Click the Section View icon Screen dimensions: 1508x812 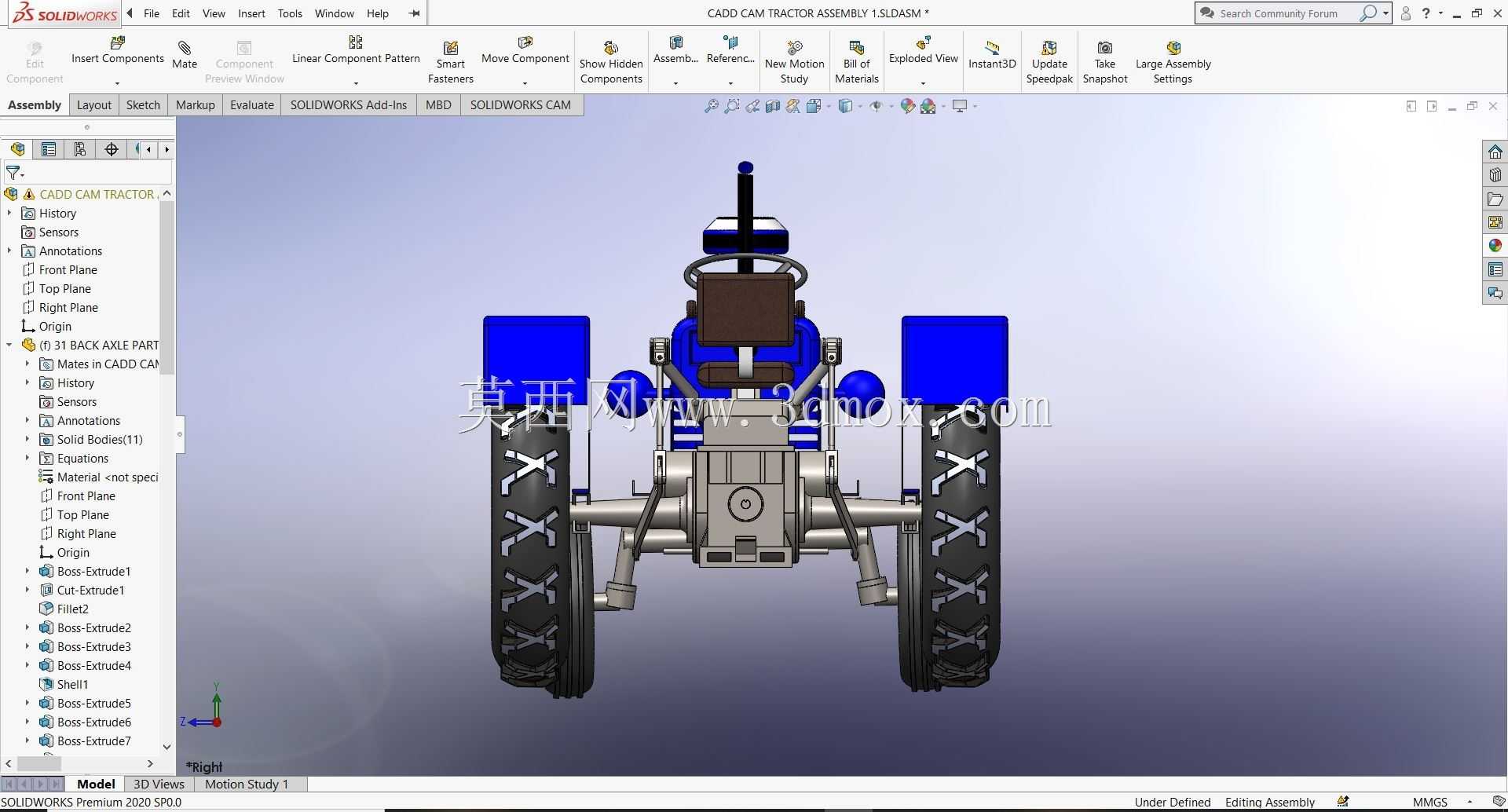pyautogui.click(x=773, y=106)
